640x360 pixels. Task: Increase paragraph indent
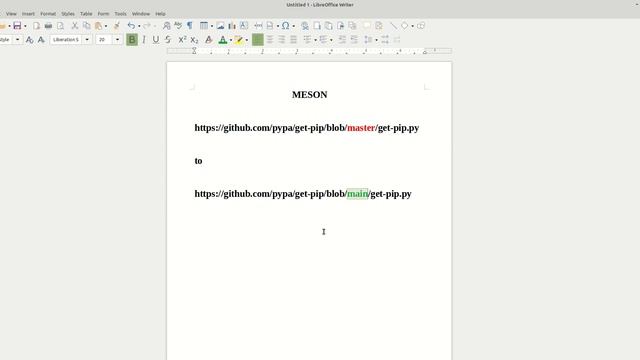click(x=342, y=40)
